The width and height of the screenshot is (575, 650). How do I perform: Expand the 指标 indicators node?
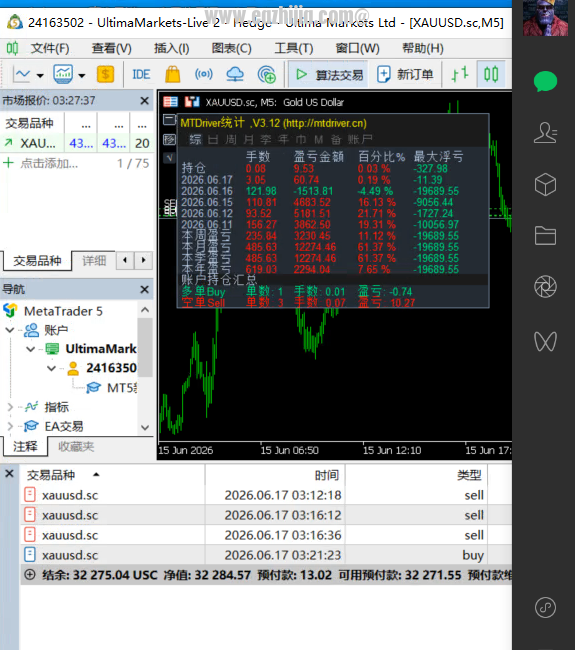[x=10, y=407]
